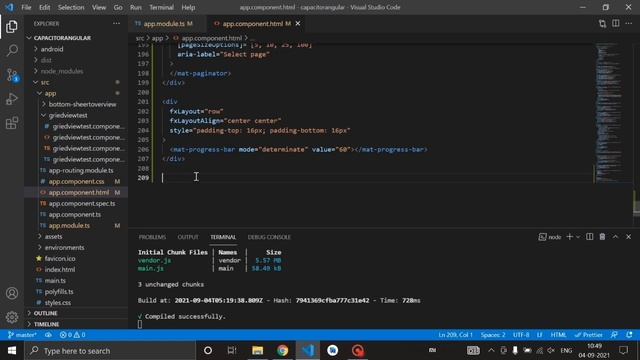Open the Explorer view in activity bar
This screenshot has width=640, height=360.
click(x=12, y=27)
